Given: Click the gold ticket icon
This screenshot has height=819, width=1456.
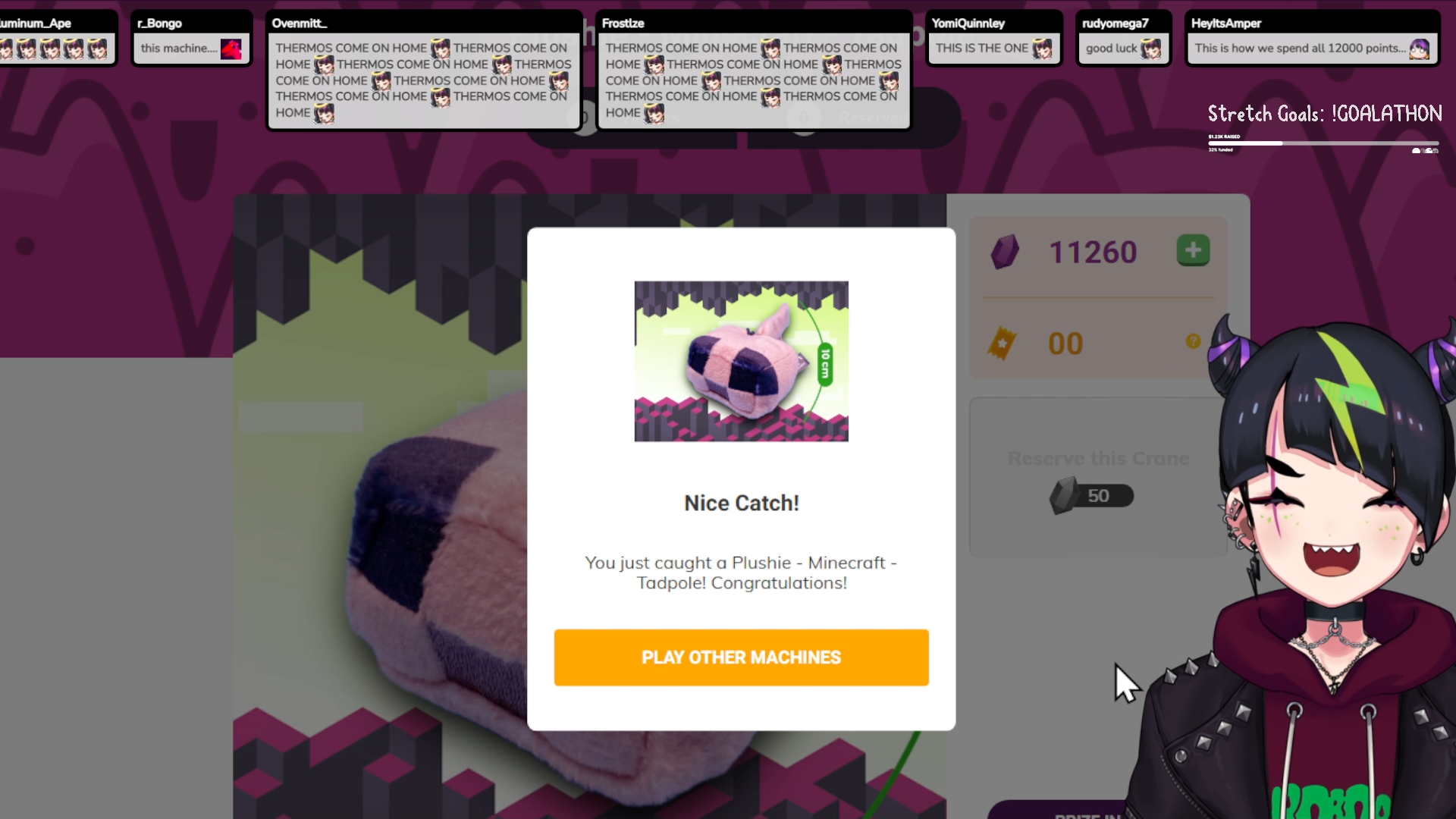Looking at the screenshot, I should [1002, 344].
